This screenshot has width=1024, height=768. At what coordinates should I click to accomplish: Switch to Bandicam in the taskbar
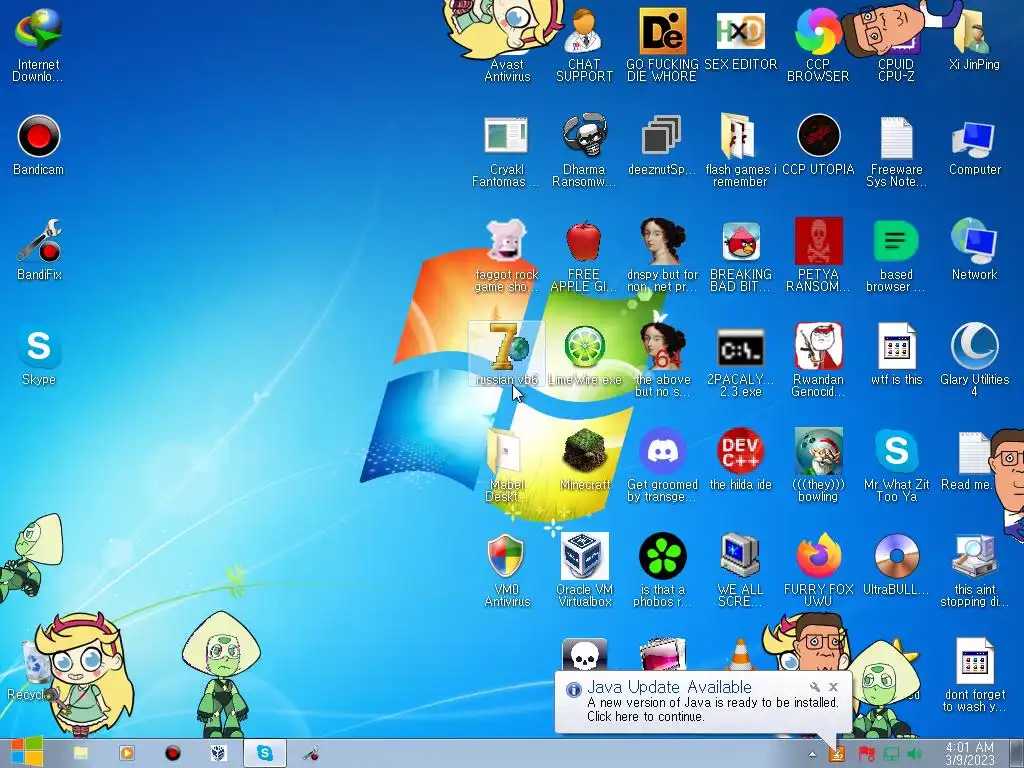coord(172,754)
